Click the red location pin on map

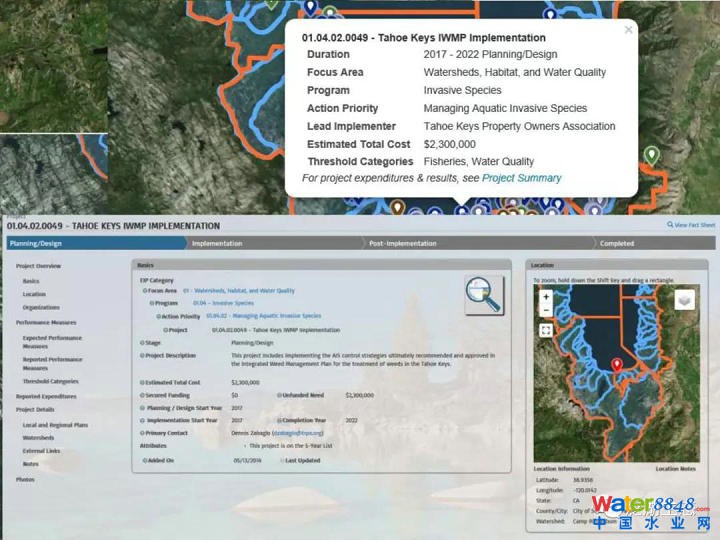tap(616, 365)
